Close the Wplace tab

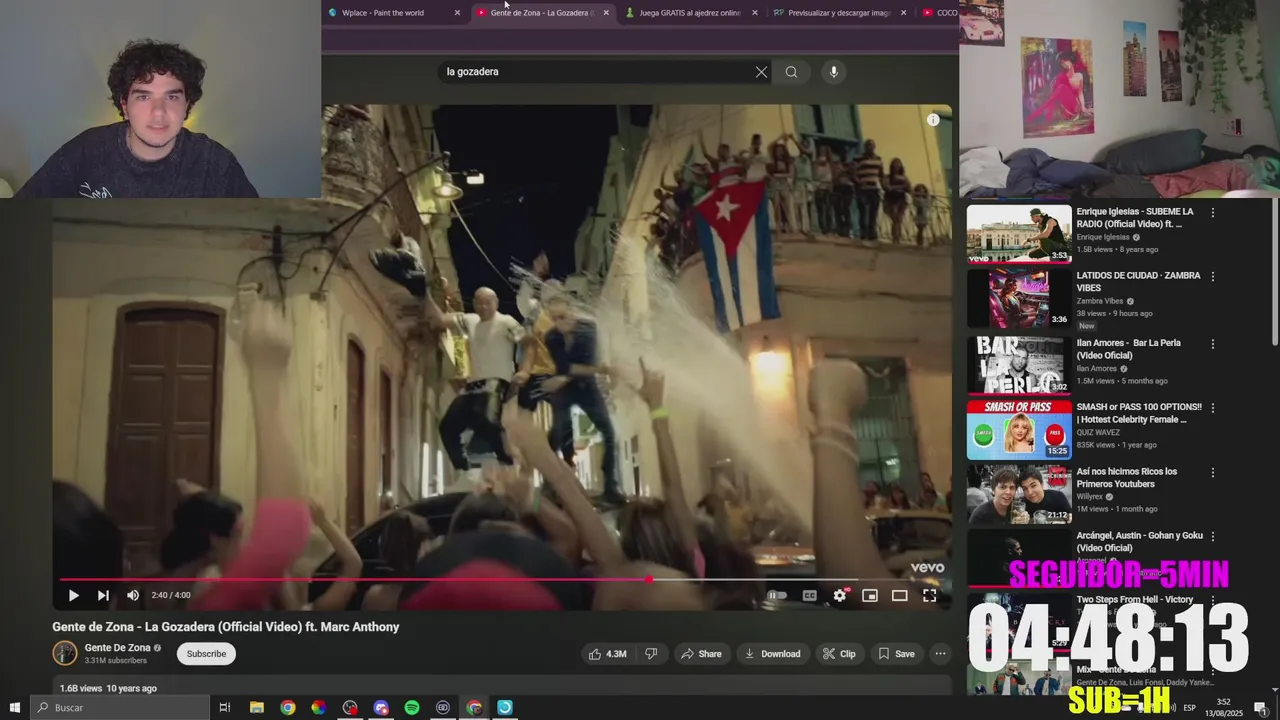click(457, 13)
